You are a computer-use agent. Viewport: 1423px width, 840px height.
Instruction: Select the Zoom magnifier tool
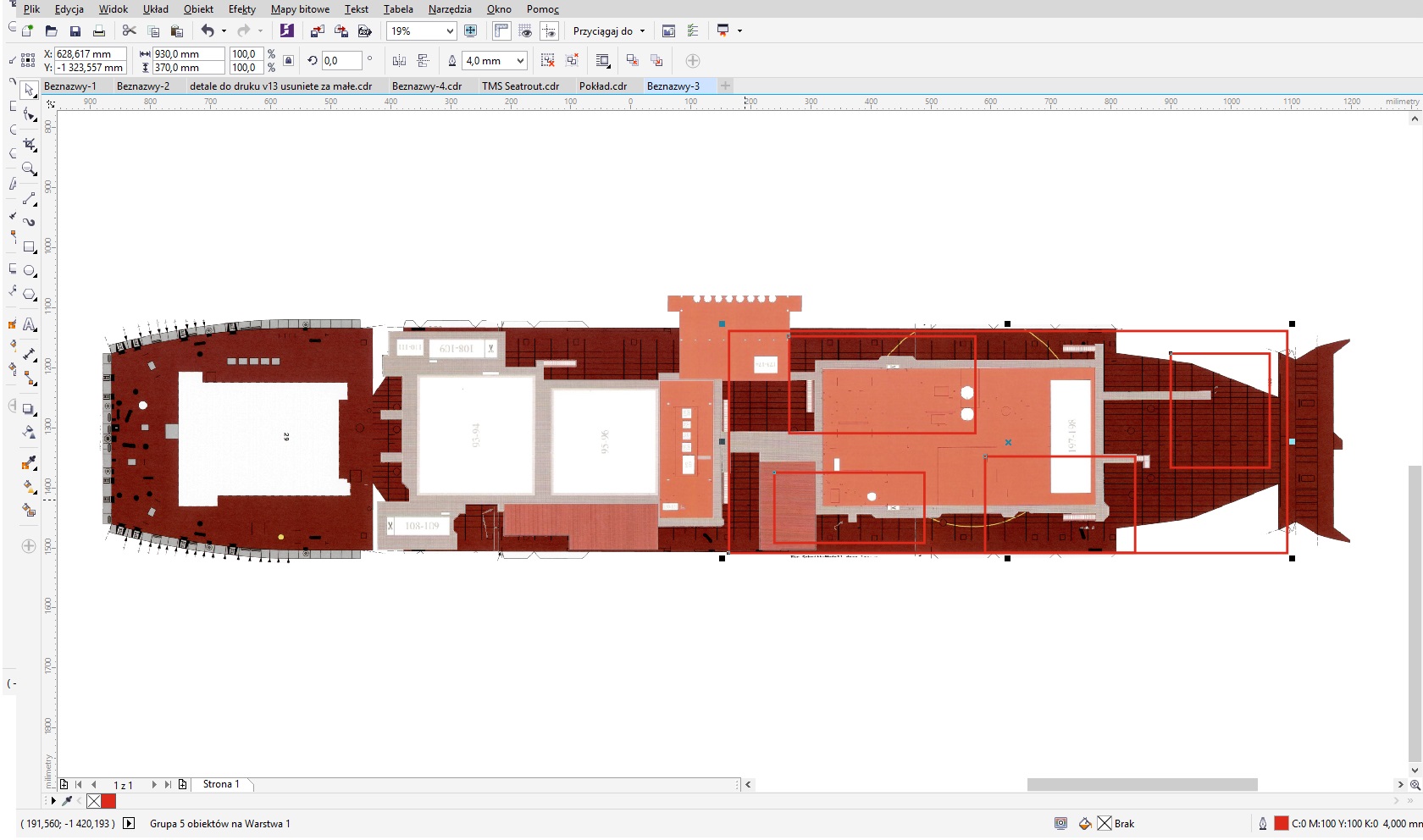(x=29, y=169)
